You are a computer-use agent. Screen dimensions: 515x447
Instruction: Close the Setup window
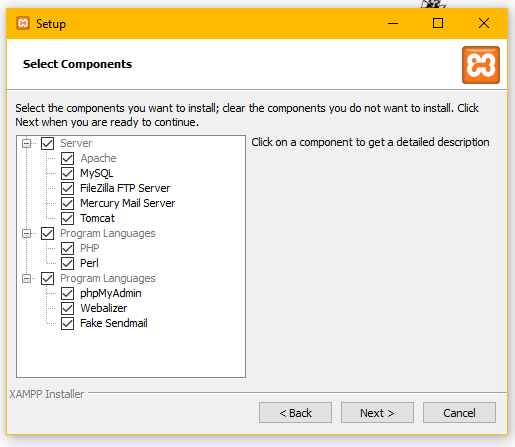(484, 23)
